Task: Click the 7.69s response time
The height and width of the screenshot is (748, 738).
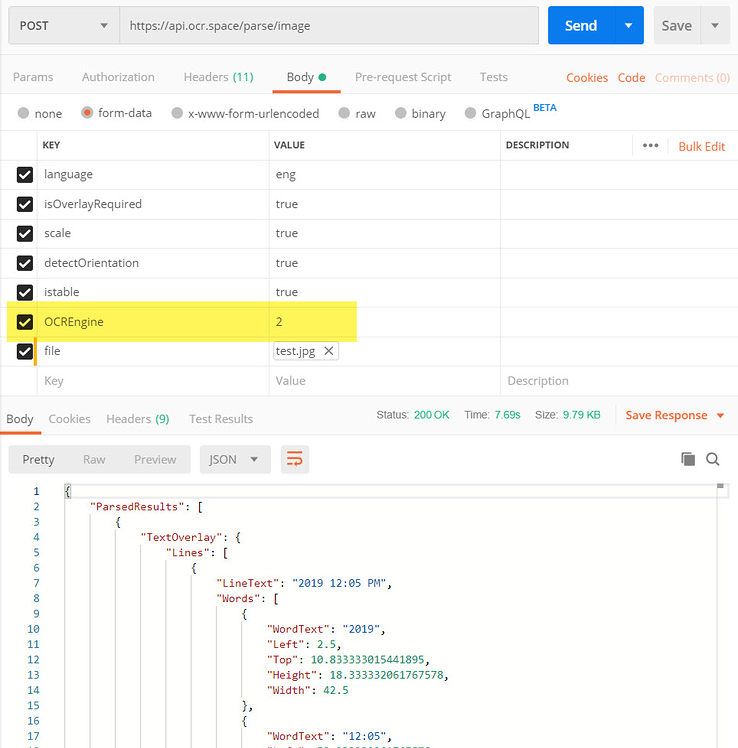Action: point(507,415)
